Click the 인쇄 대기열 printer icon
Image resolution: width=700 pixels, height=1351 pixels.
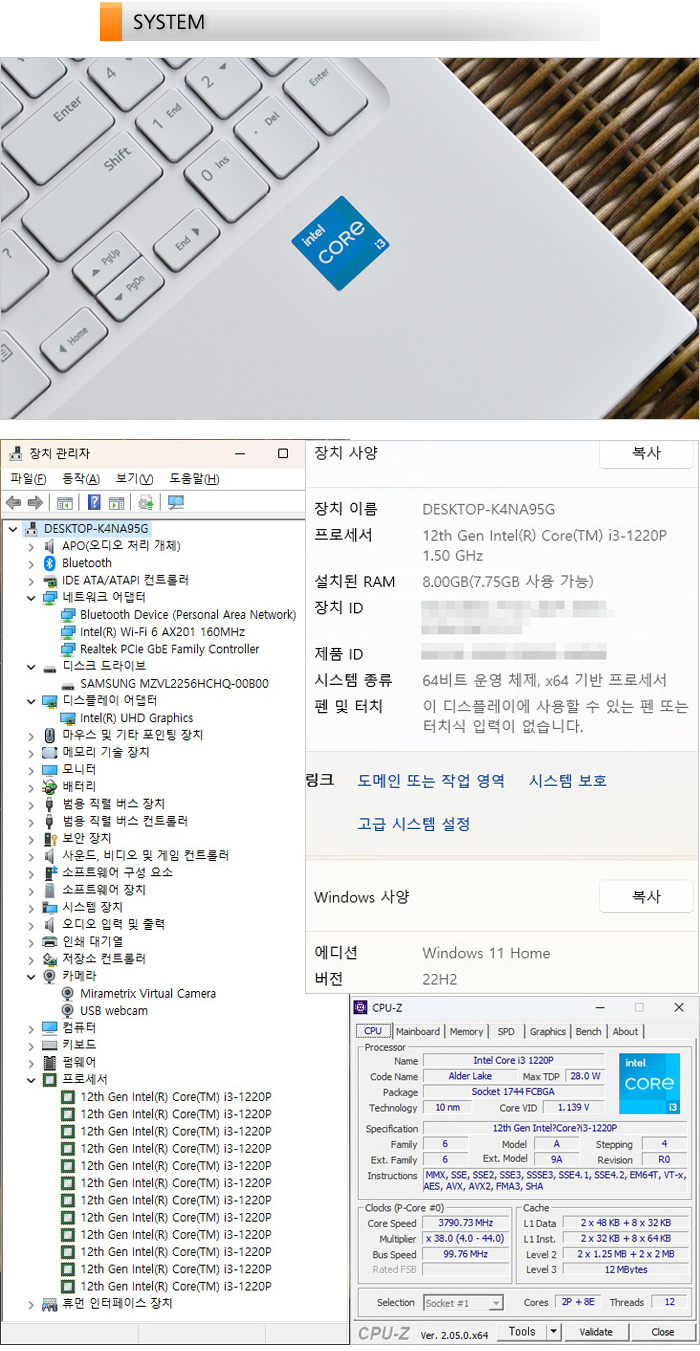pyautogui.click(x=50, y=942)
